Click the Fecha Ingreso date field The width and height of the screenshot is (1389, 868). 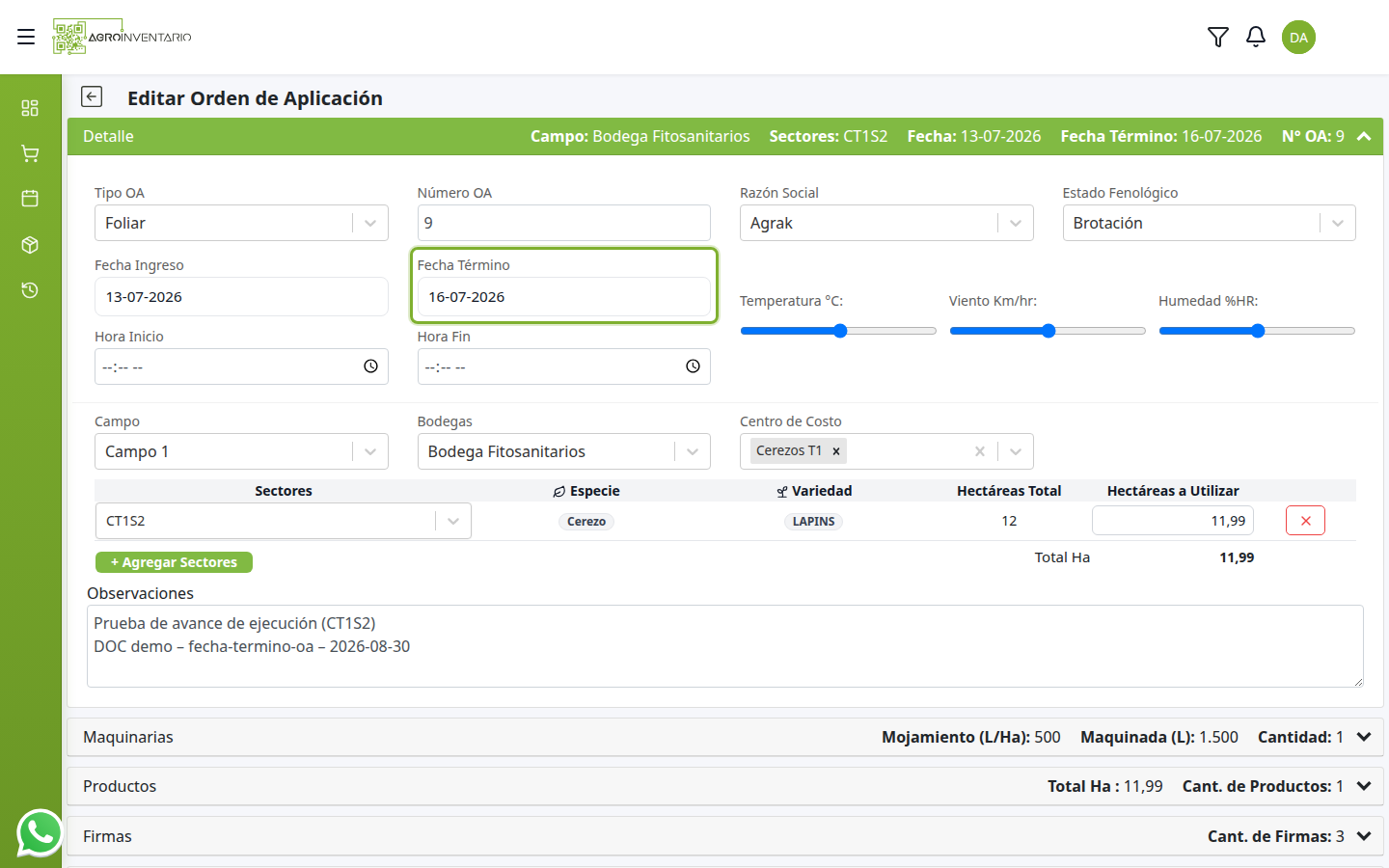click(241, 297)
